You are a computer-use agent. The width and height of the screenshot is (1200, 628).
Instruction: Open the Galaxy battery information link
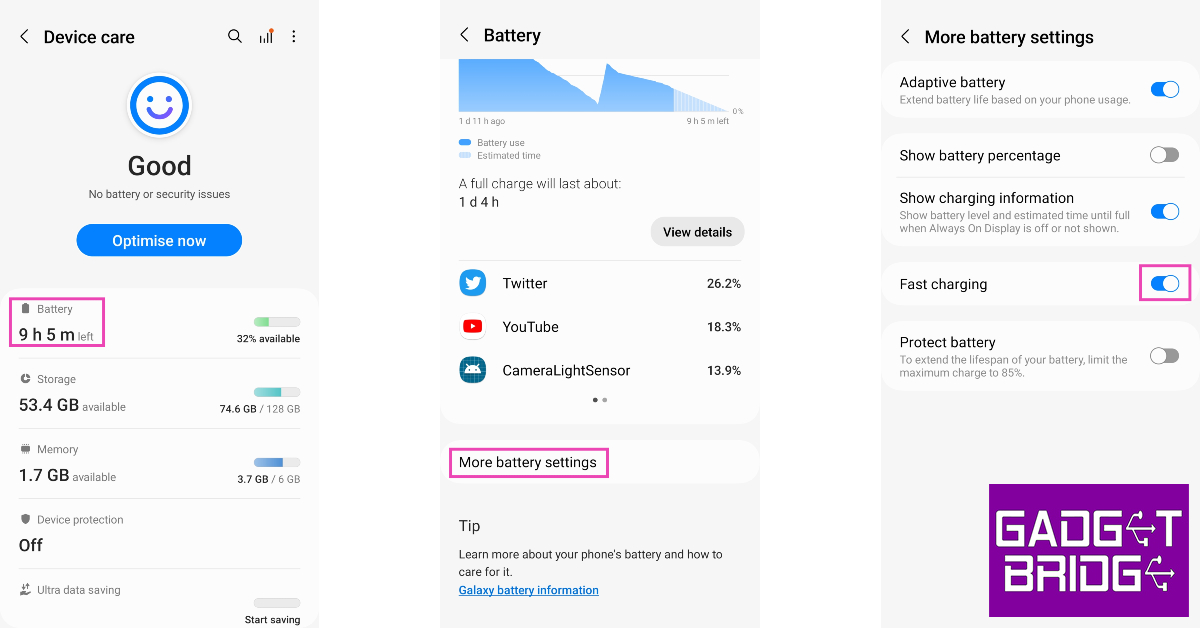click(528, 590)
